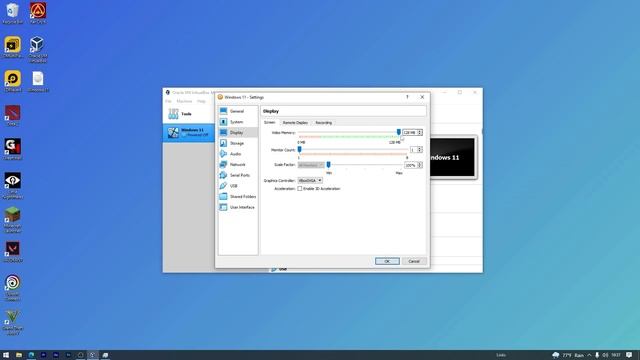Open the Valorant desktop shortcut

(13, 251)
